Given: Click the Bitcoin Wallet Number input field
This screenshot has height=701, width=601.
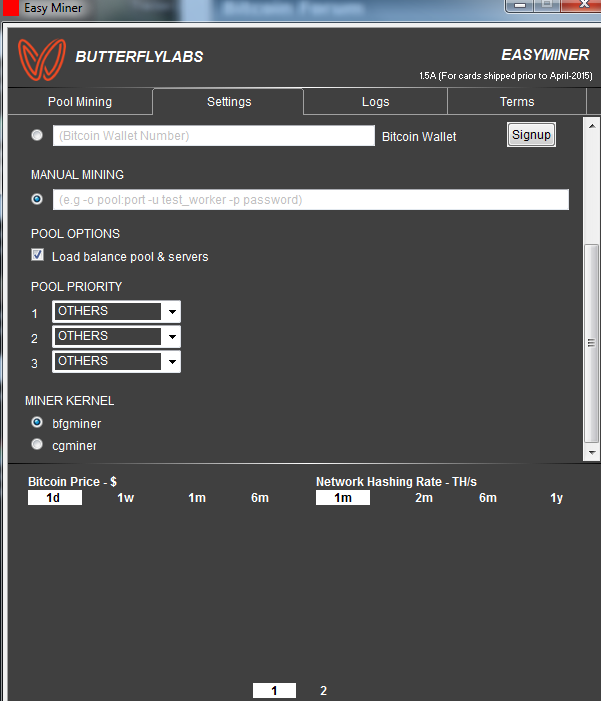Looking at the screenshot, I should pos(214,135).
